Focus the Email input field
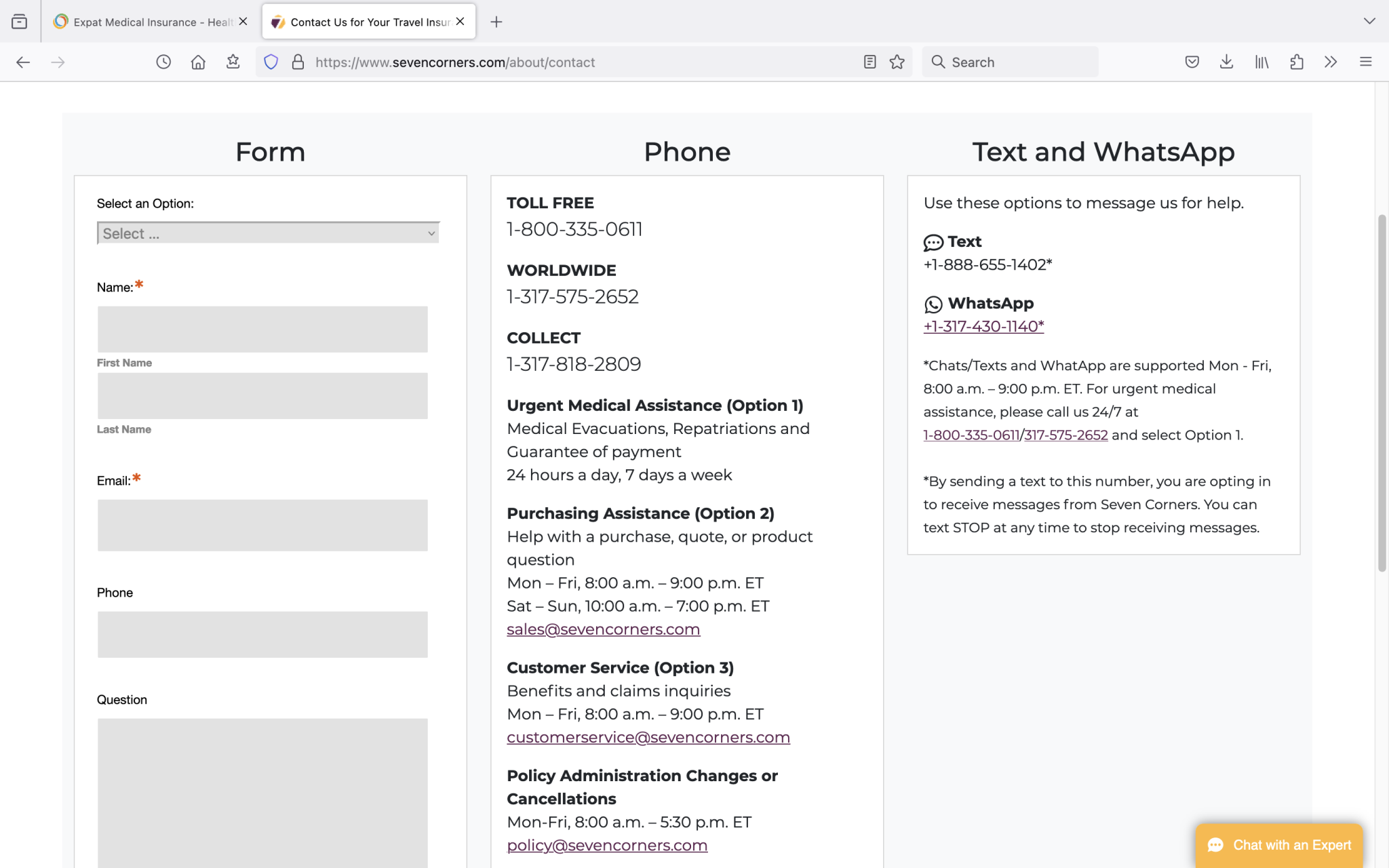This screenshot has width=1389, height=868. 262,526
